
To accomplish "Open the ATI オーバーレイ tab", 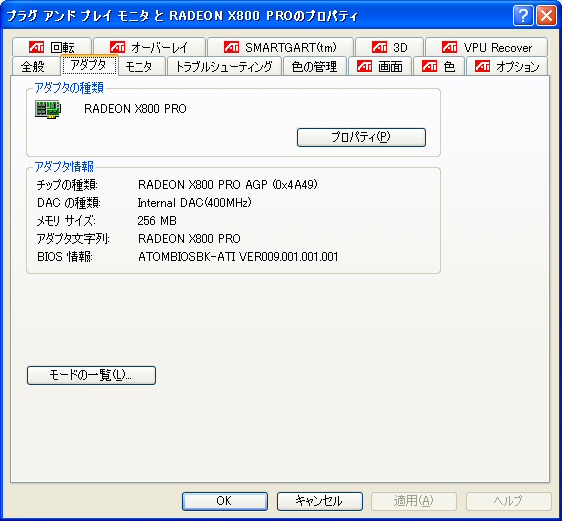I will pos(149,47).
